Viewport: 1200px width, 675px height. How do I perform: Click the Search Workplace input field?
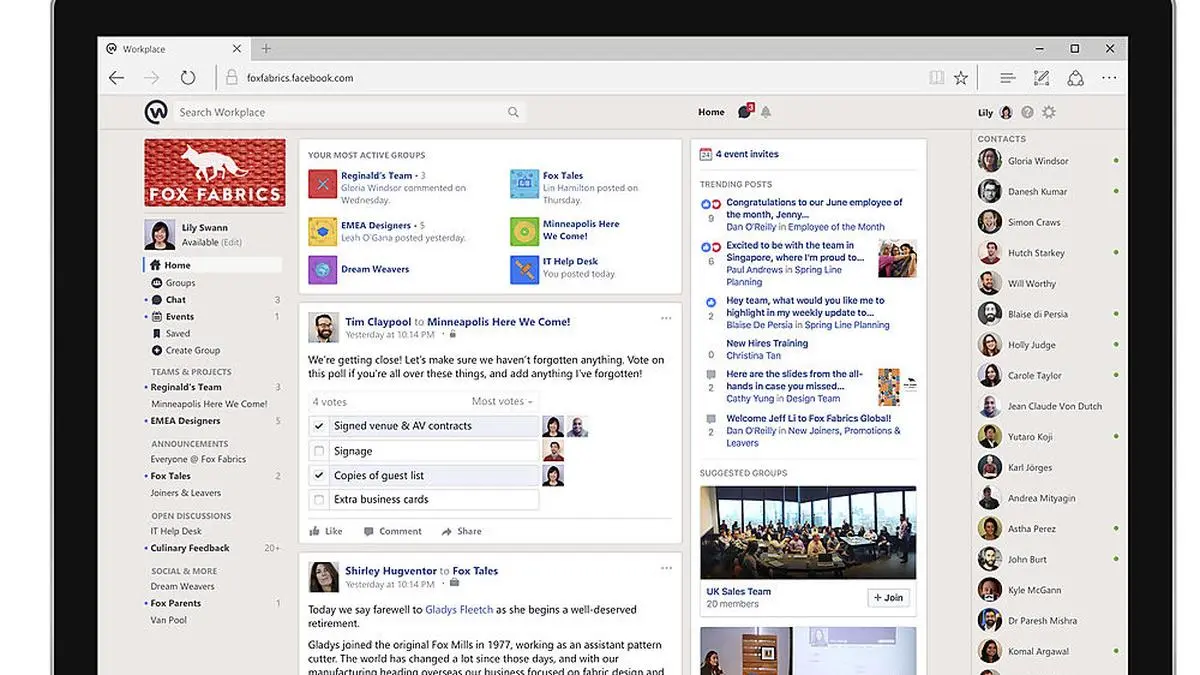pyautogui.click(x=340, y=112)
